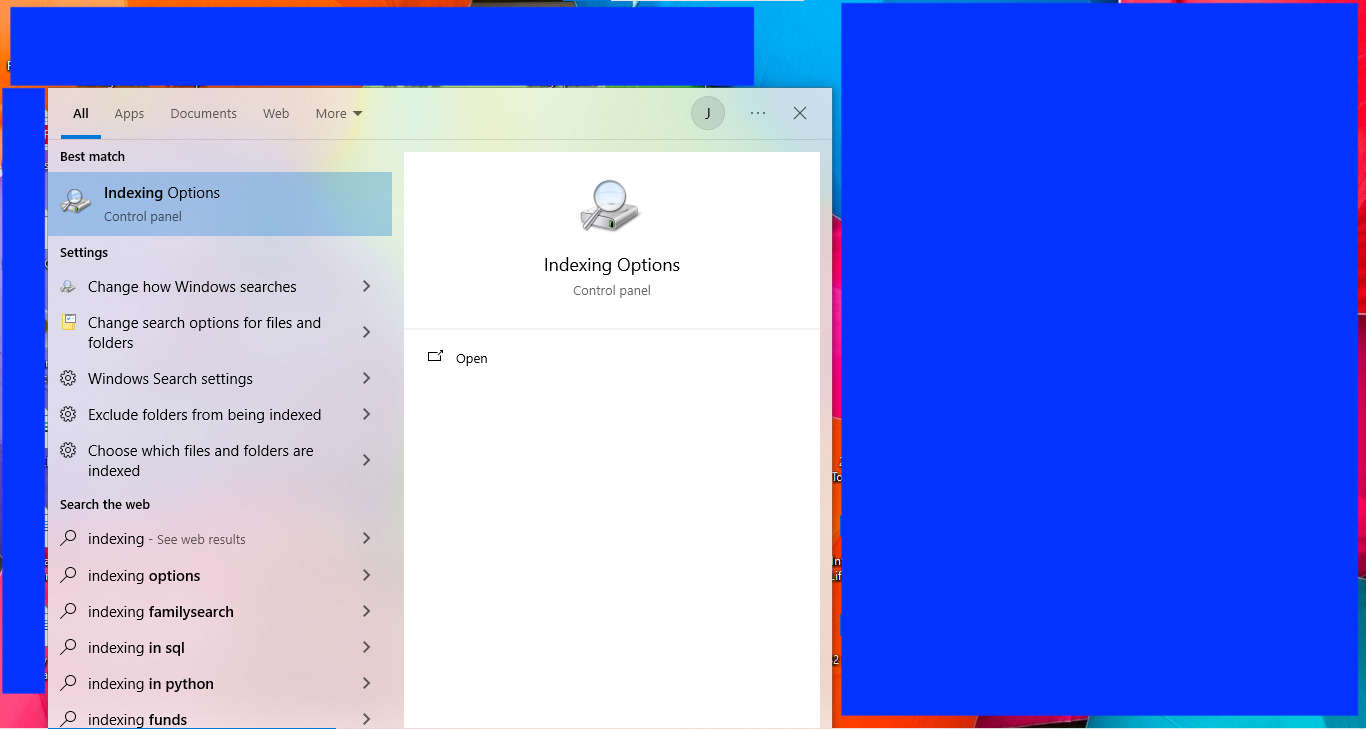The width and height of the screenshot is (1366, 729).
Task: Select the indexing in sql suggestion
Action: point(136,648)
